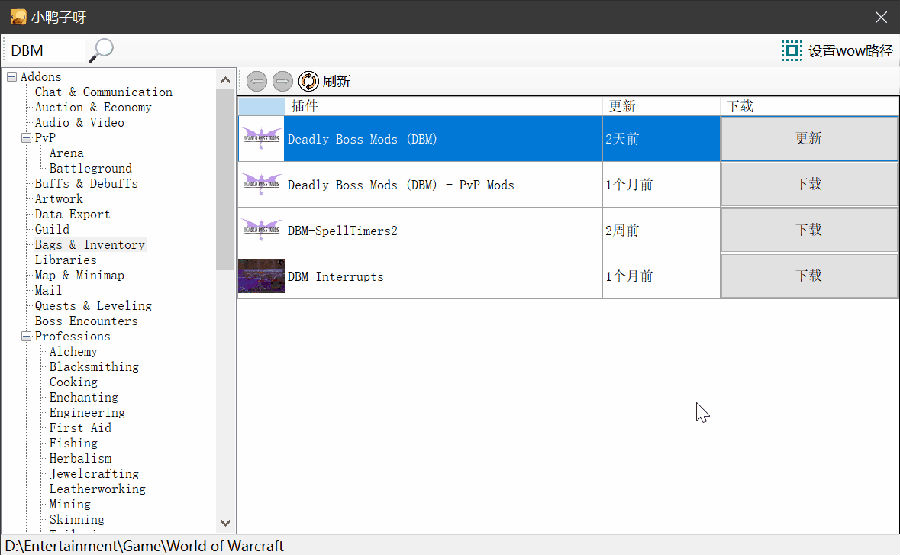The image size is (900, 555).
Task: Select Quests & Leveling category
Action: [x=93, y=306]
